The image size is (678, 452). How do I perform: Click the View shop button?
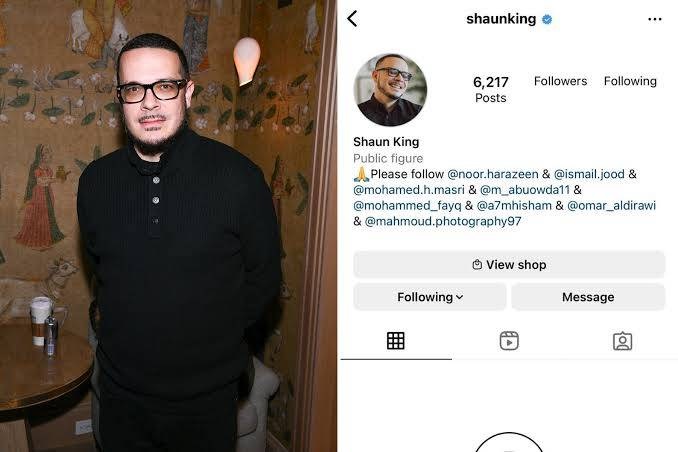pos(509,264)
